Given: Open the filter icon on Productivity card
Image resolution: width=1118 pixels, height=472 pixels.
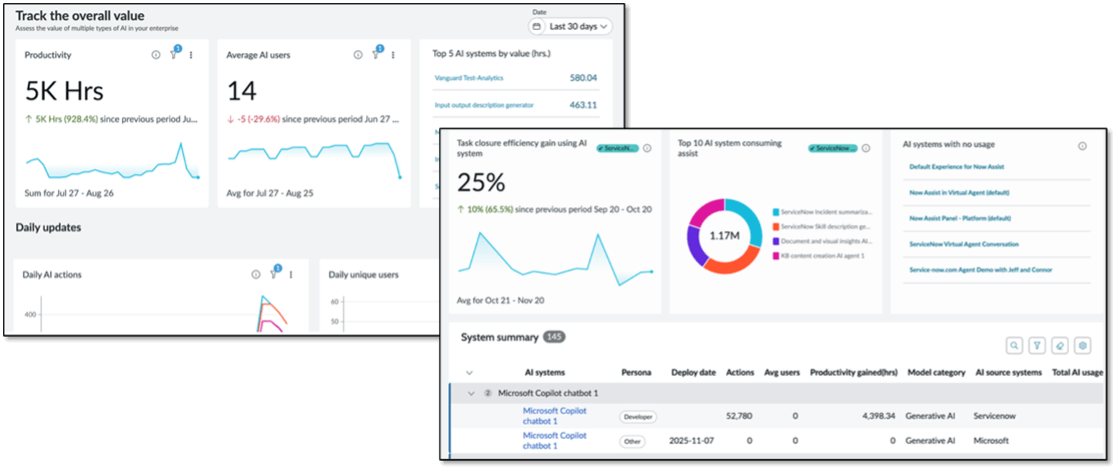Looking at the screenshot, I should point(174,55).
